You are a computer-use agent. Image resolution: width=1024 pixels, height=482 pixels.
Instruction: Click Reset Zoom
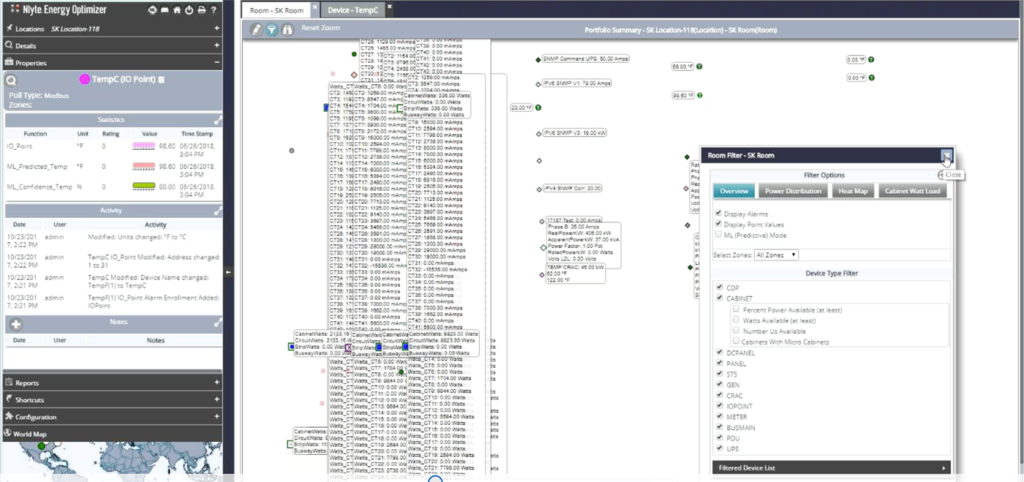[321, 29]
